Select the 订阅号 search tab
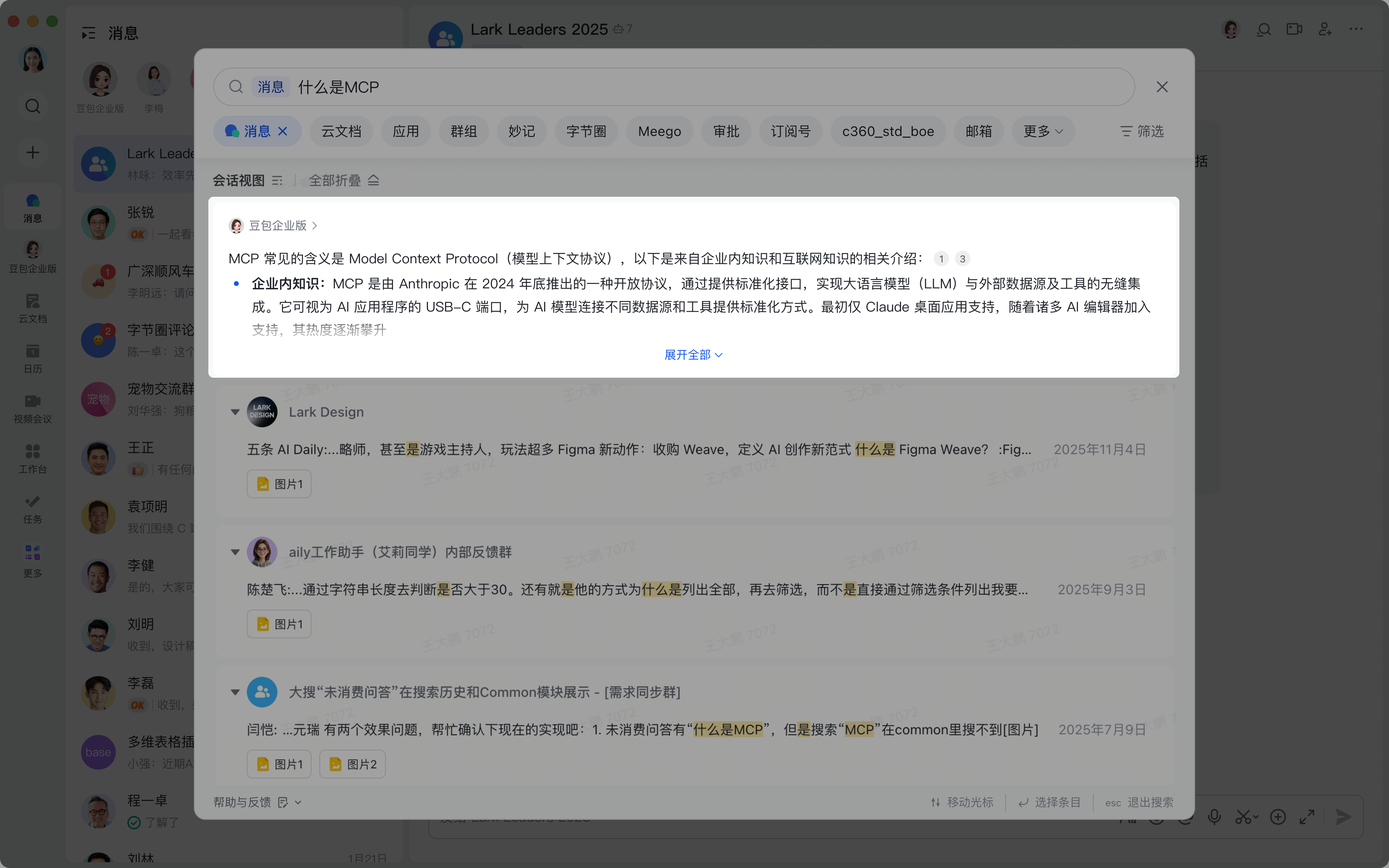This screenshot has height=868, width=1389. coord(790,131)
